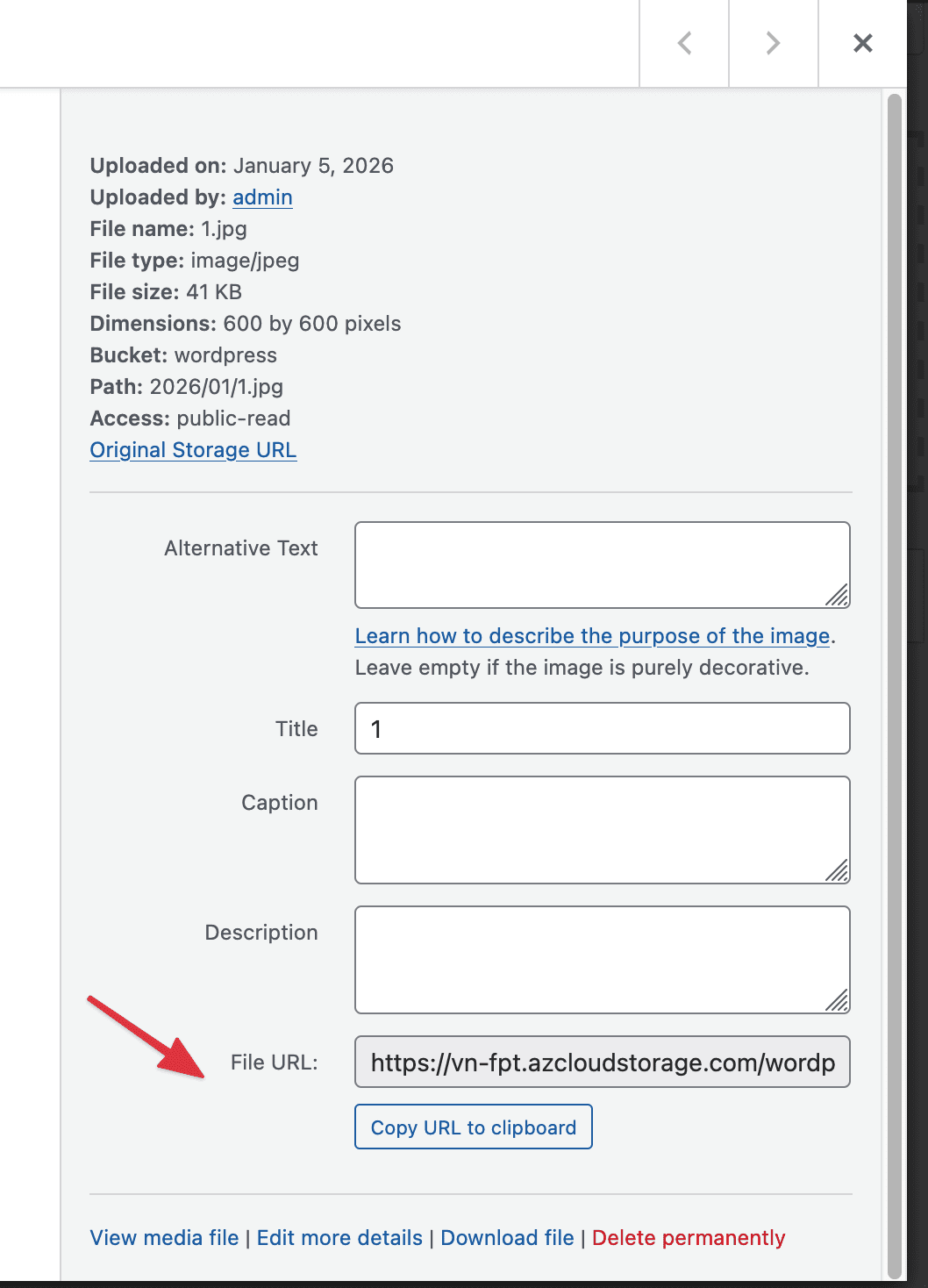Close the attachment details dialog
The height and width of the screenshot is (1288, 928).
click(863, 43)
